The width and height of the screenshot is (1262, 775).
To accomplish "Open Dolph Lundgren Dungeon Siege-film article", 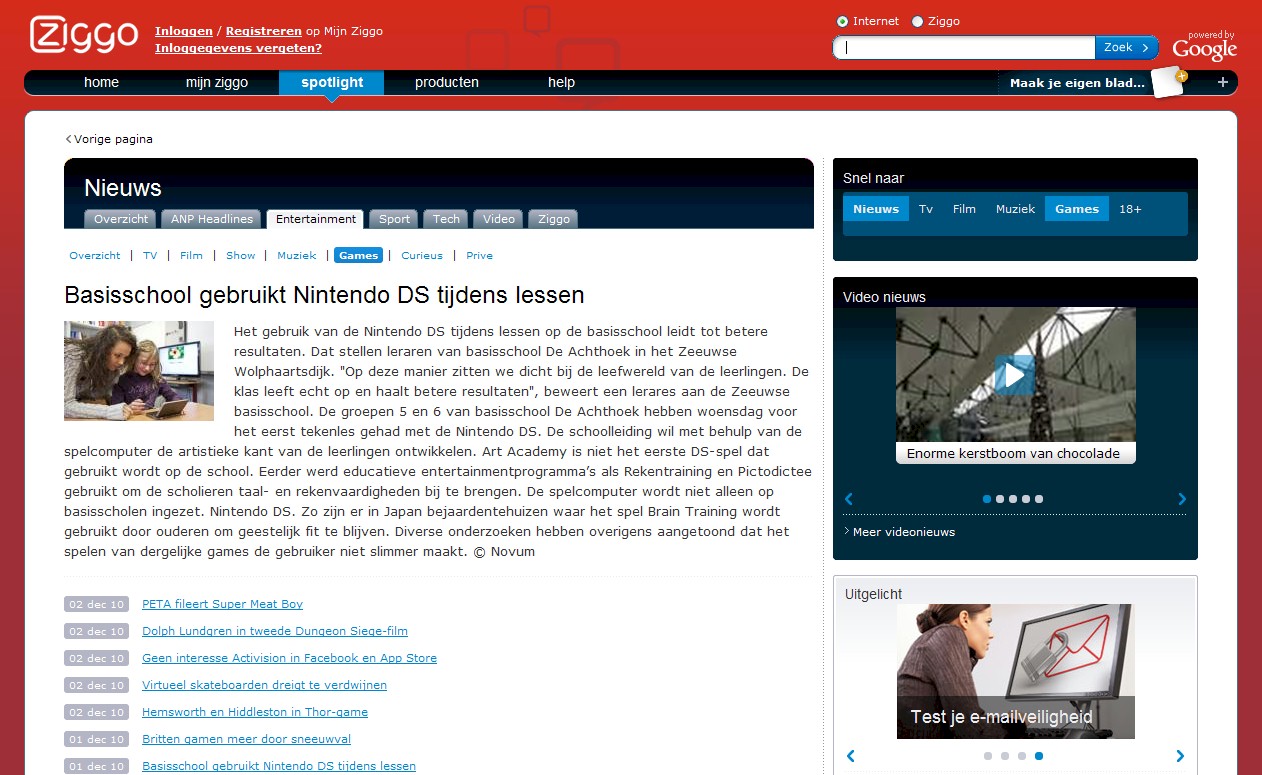I will (275, 631).
